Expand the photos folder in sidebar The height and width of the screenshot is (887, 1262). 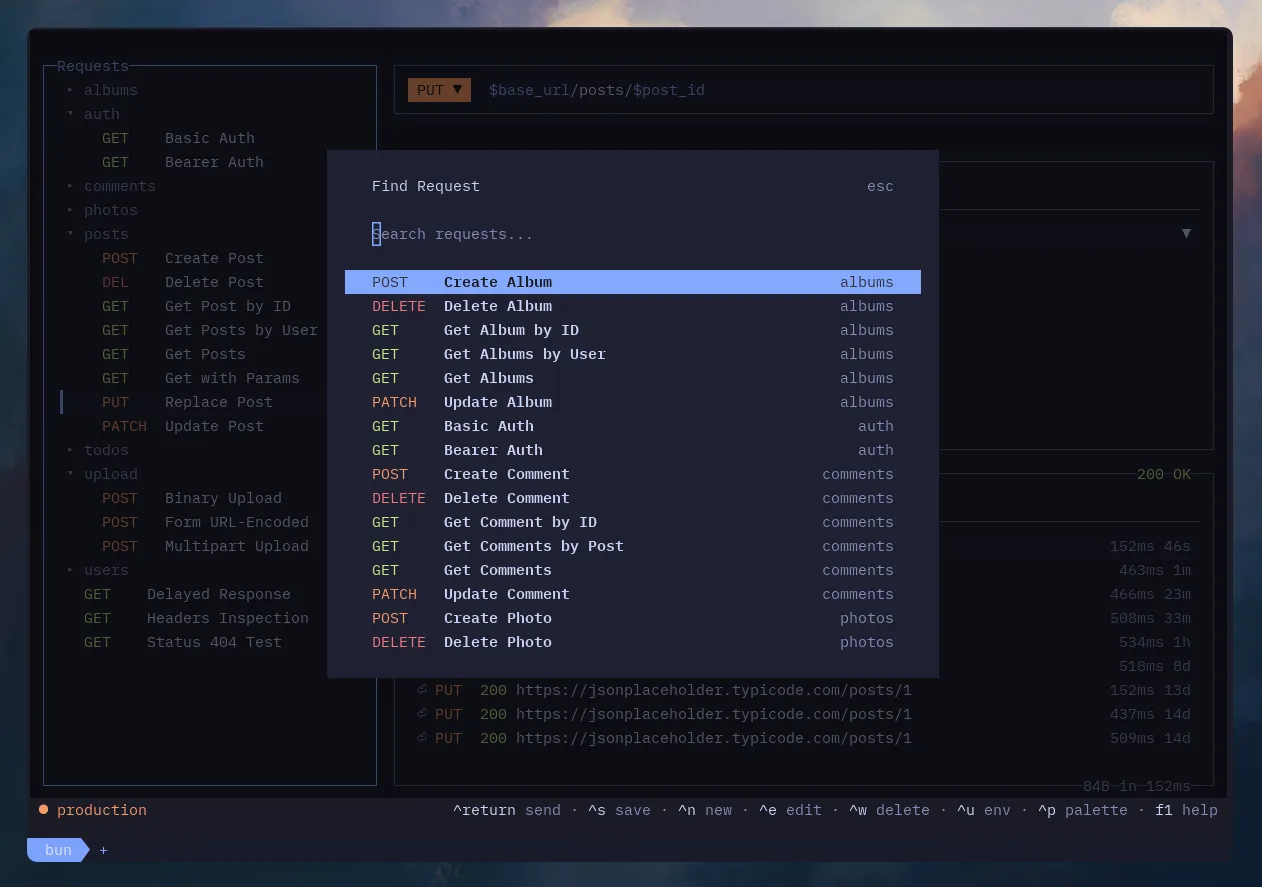pyautogui.click(x=102, y=210)
